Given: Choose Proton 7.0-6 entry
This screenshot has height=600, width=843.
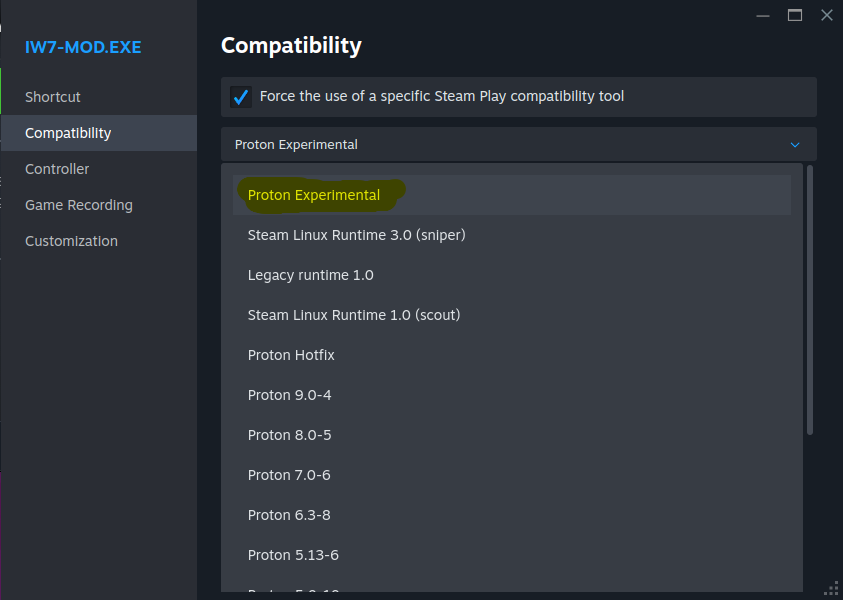Looking at the screenshot, I should point(289,475).
